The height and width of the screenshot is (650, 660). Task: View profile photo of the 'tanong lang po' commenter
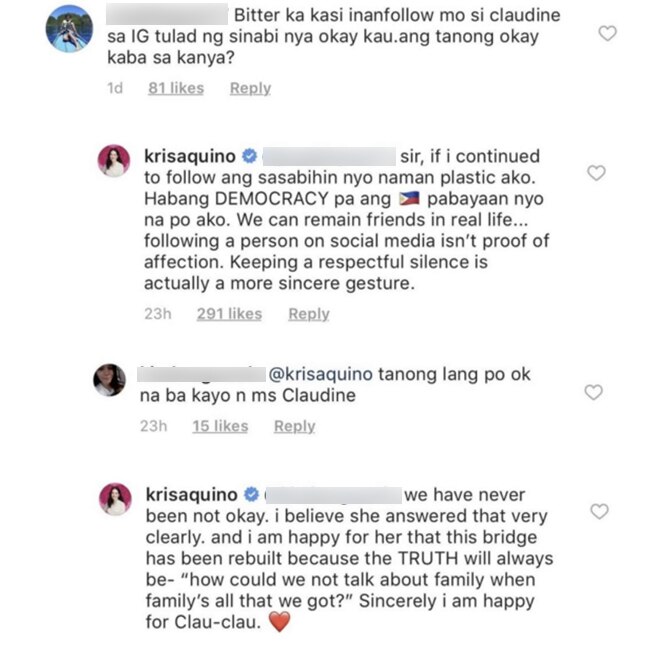(x=109, y=380)
